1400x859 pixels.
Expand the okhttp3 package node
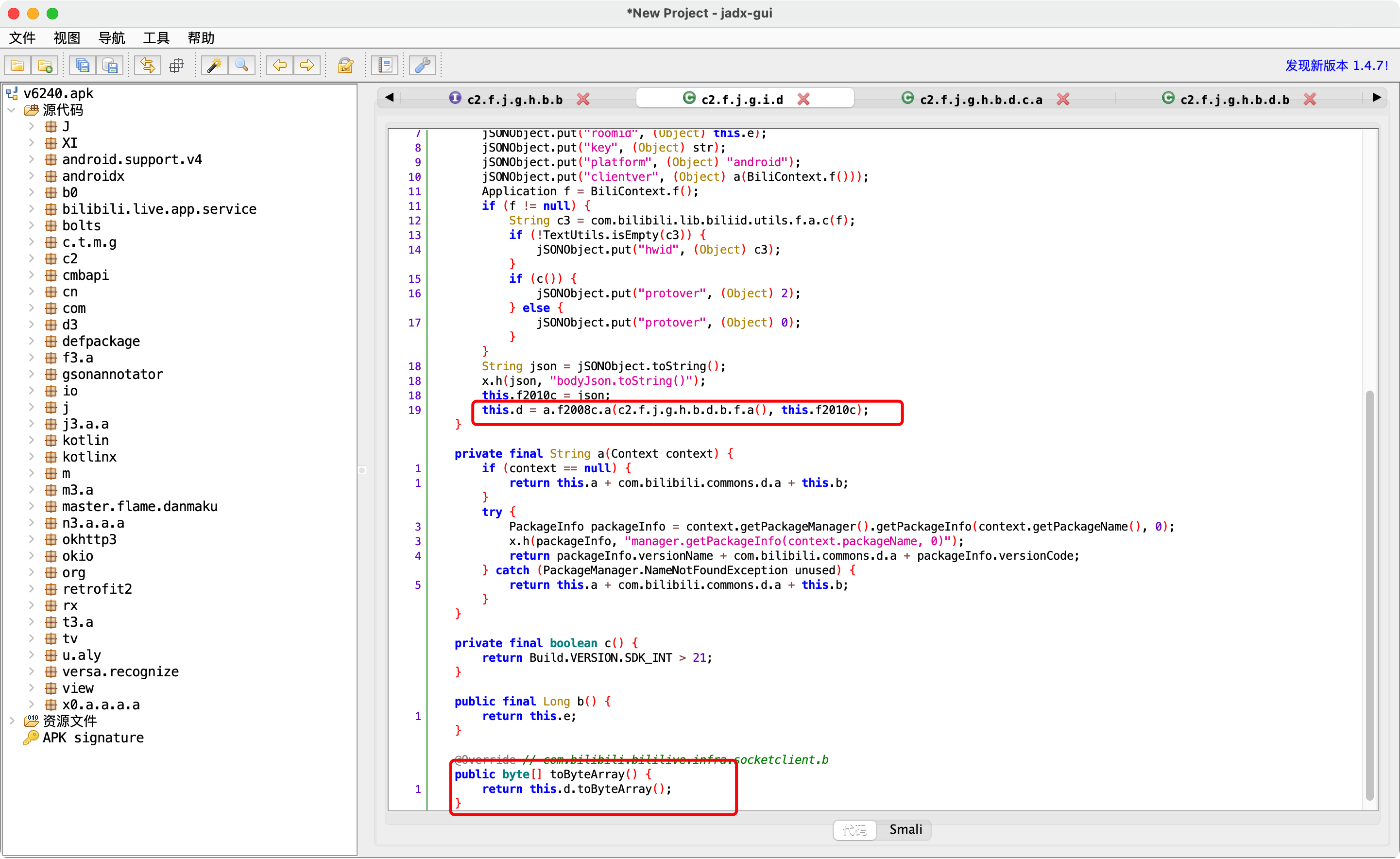click(31, 539)
